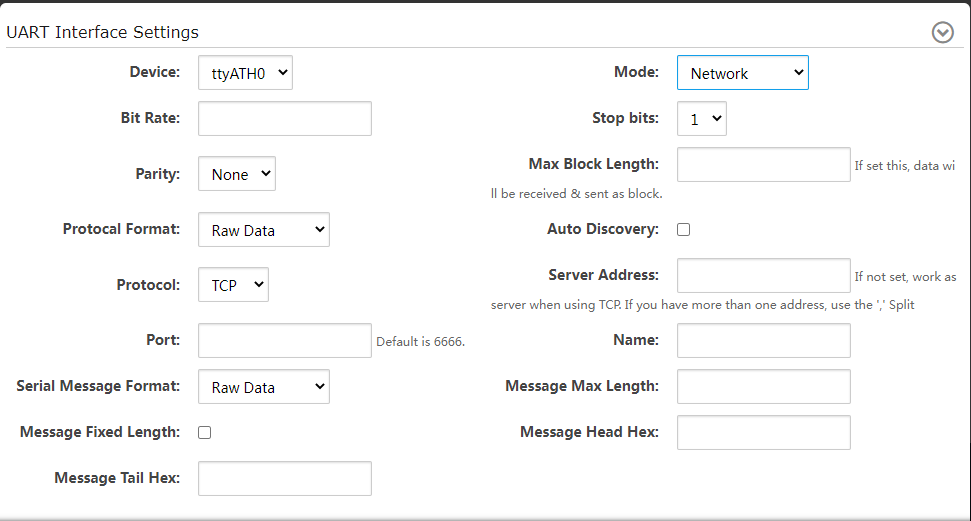Open the Protocol dropdown showing TCP
The width and height of the screenshot is (971, 521).
233,285
